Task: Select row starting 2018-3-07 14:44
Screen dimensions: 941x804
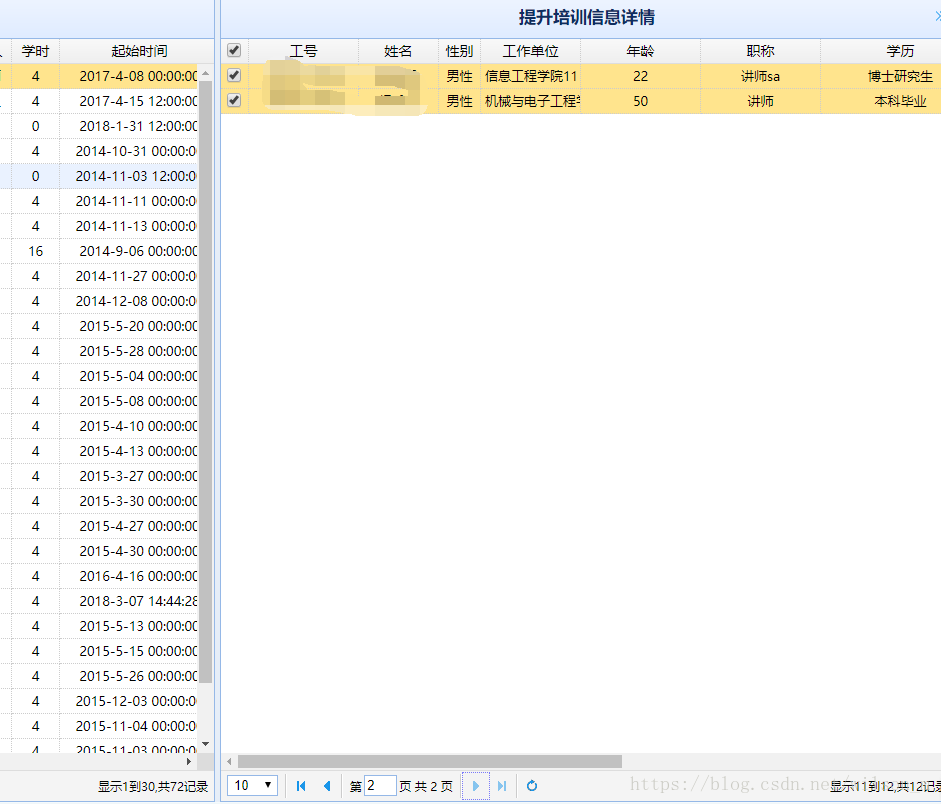Action: click(x=98, y=601)
